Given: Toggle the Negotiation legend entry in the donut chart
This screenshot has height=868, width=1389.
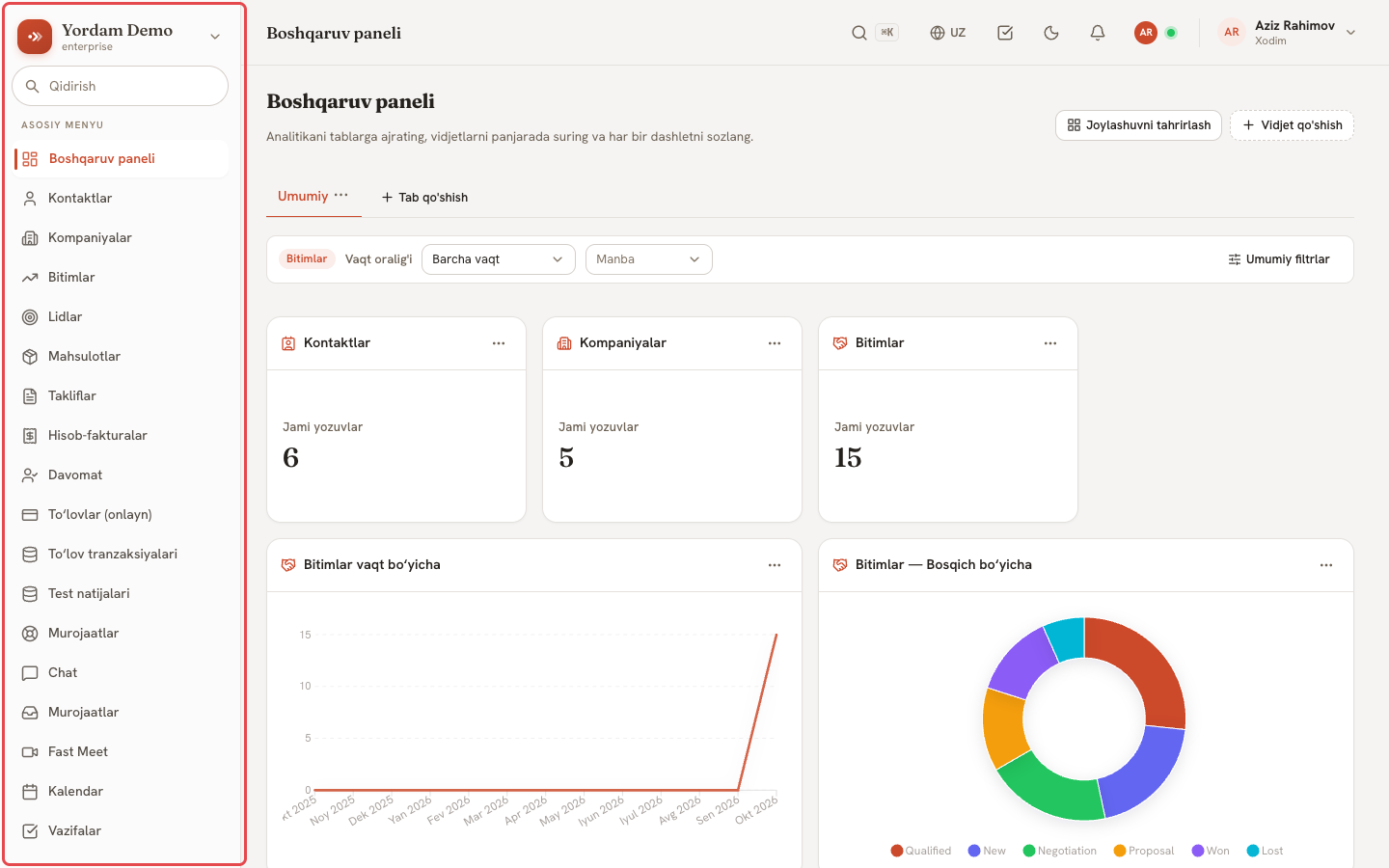Looking at the screenshot, I should (1060, 851).
